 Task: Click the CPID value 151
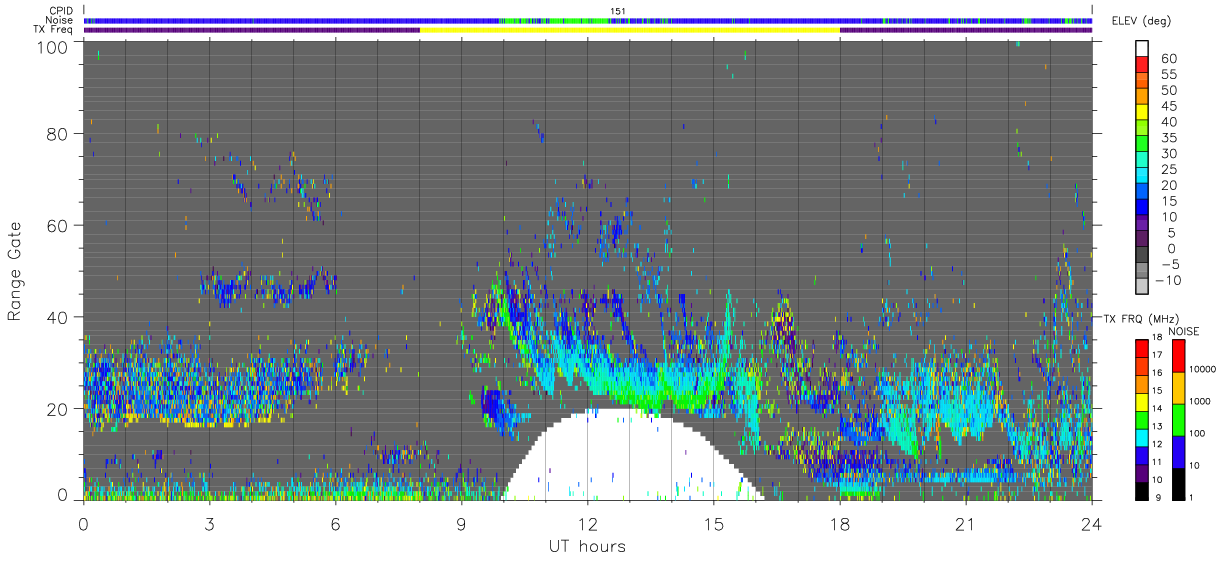[617, 11]
